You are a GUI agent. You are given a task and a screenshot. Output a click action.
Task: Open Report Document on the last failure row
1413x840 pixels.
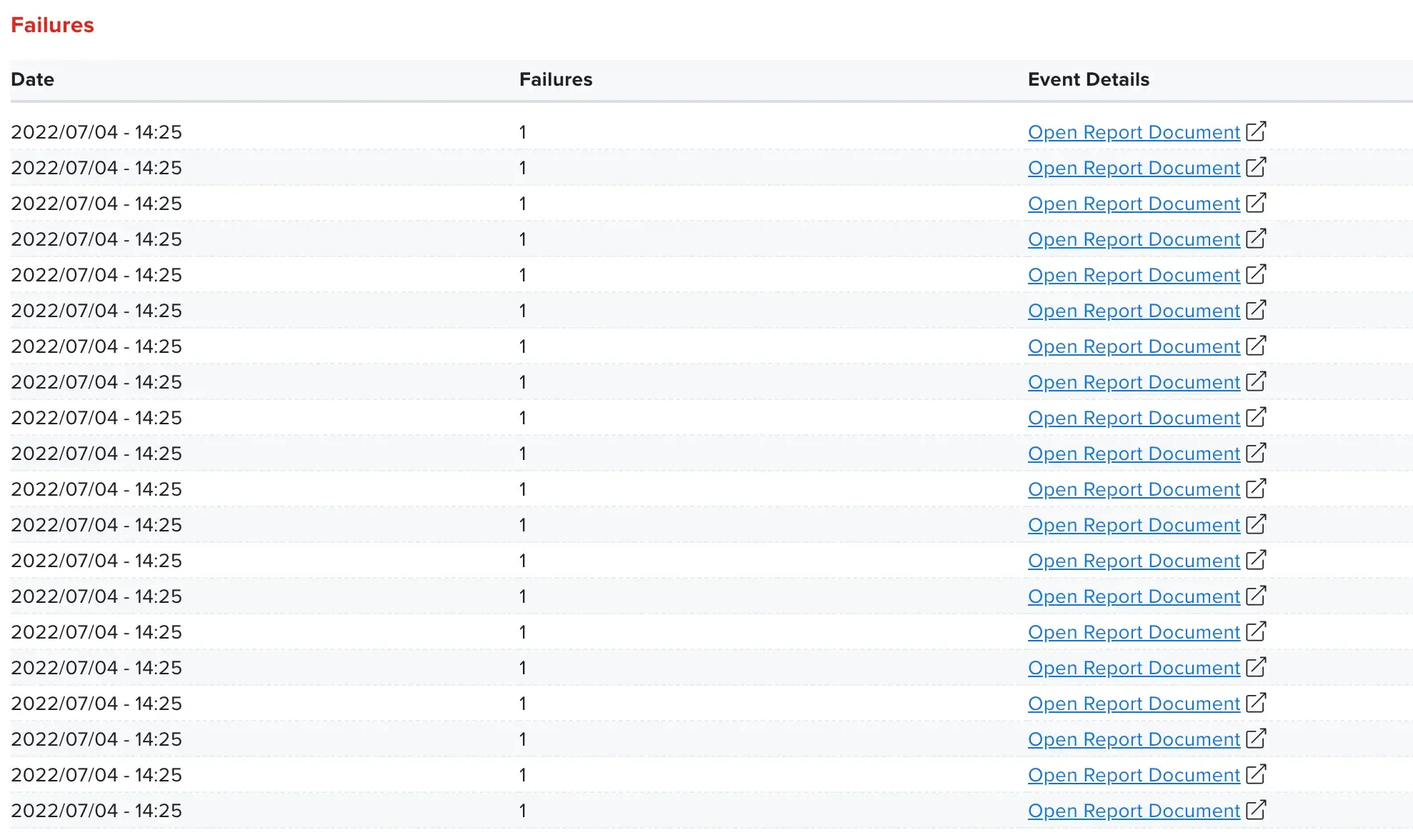(1133, 810)
